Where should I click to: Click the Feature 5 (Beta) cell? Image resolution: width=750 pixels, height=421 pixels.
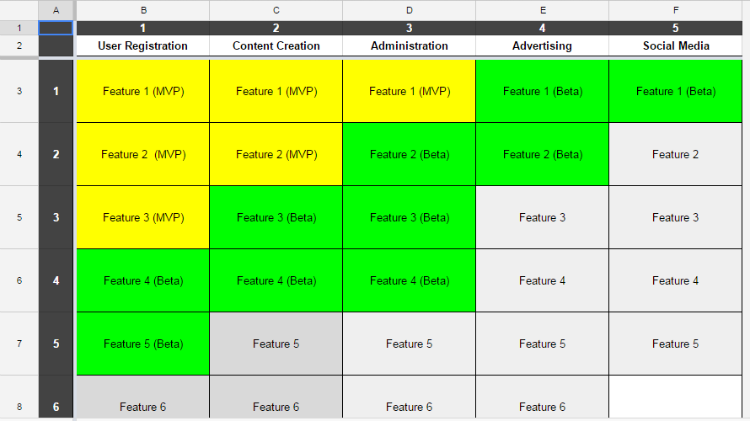tap(143, 344)
